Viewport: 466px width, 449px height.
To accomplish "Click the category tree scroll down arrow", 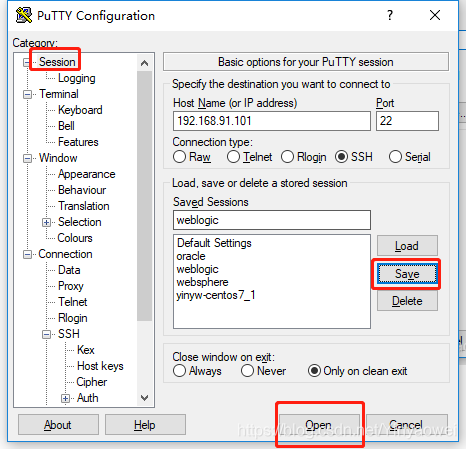I will coord(144,398).
